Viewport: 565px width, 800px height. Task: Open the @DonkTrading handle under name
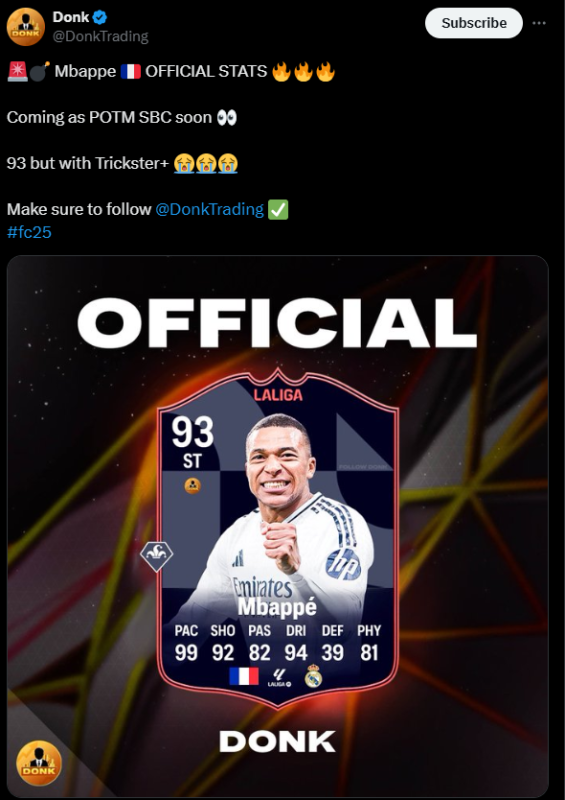[101, 37]
